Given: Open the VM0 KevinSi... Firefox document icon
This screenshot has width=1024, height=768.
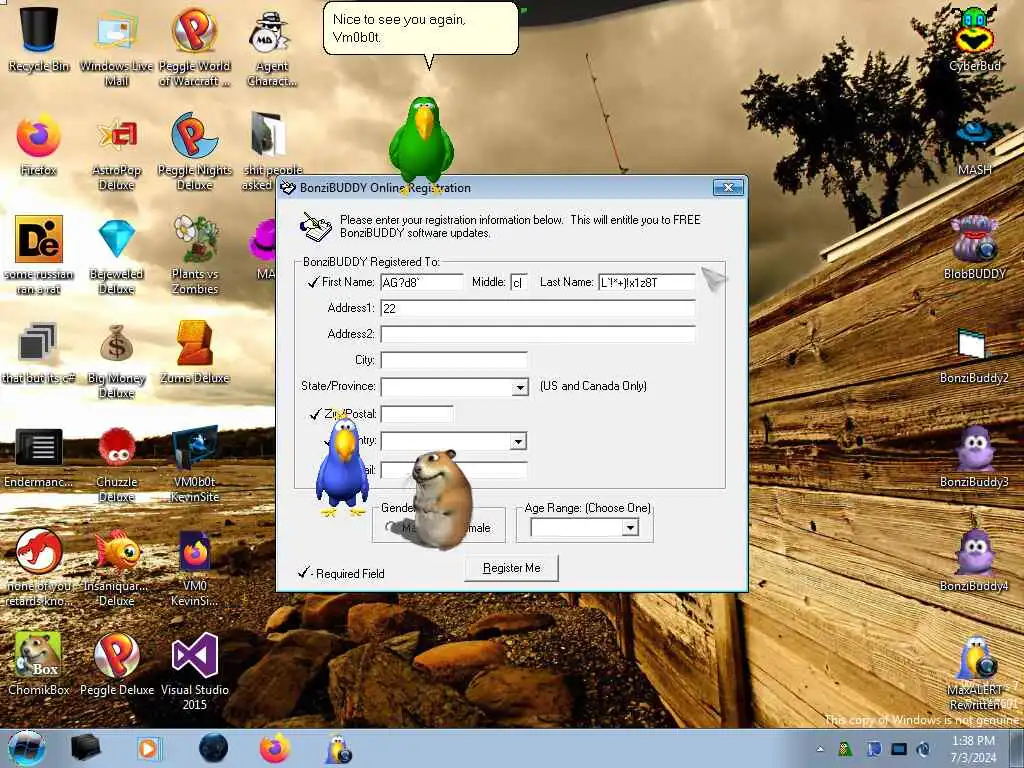Looking at the screenshot, I should click(x=195, y=568).
